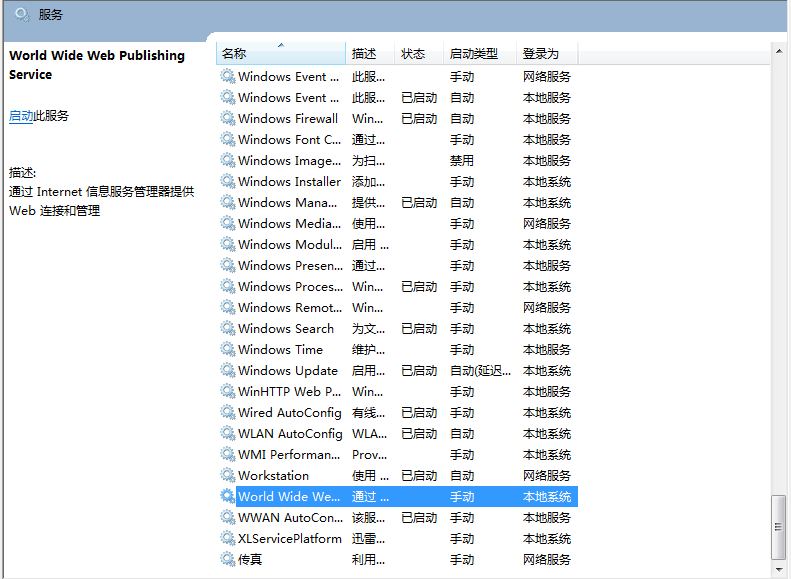Click 已启动 status of Windows Firewall

(419, 119)
